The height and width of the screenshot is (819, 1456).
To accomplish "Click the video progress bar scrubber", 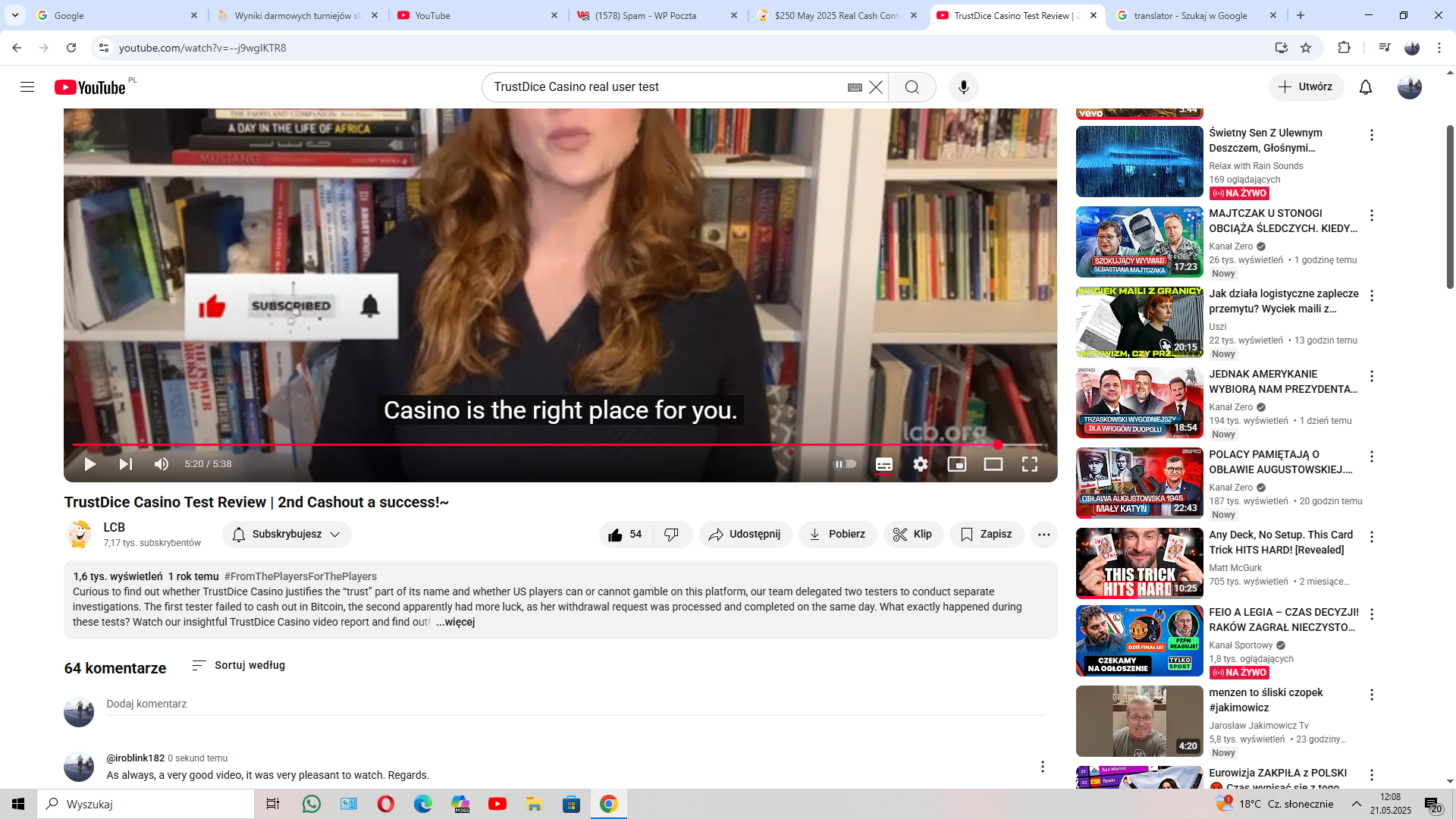I will 998,445.
